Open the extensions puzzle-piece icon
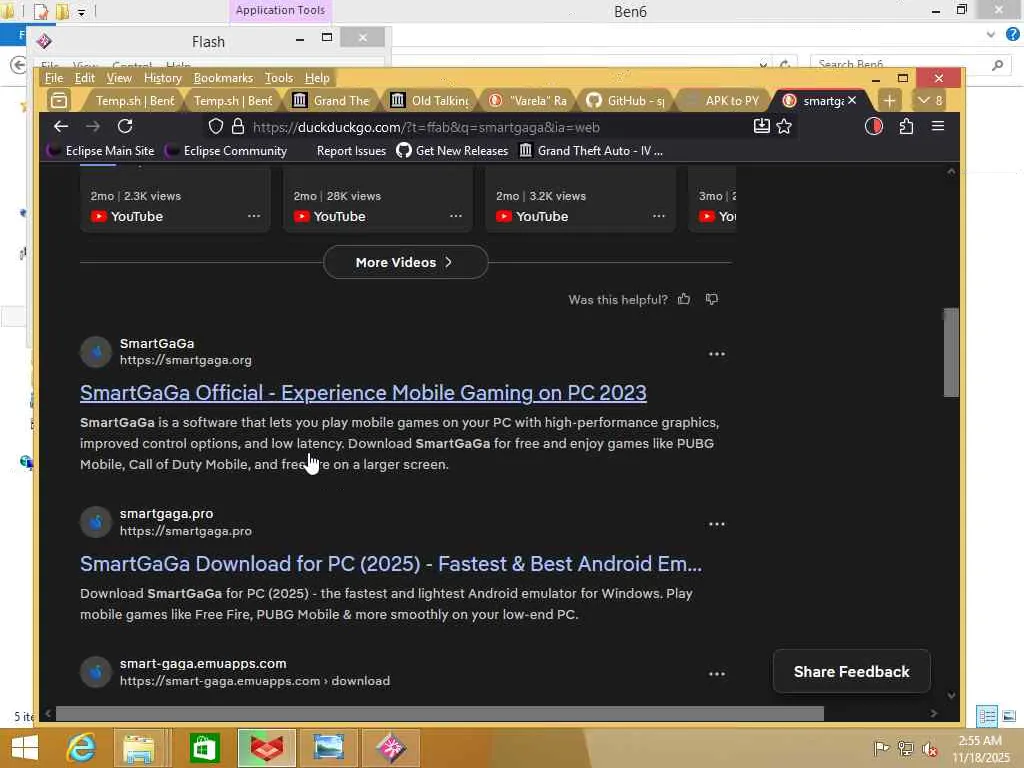This screenshot has width=1024, height=768. click(x=906, y=127)
